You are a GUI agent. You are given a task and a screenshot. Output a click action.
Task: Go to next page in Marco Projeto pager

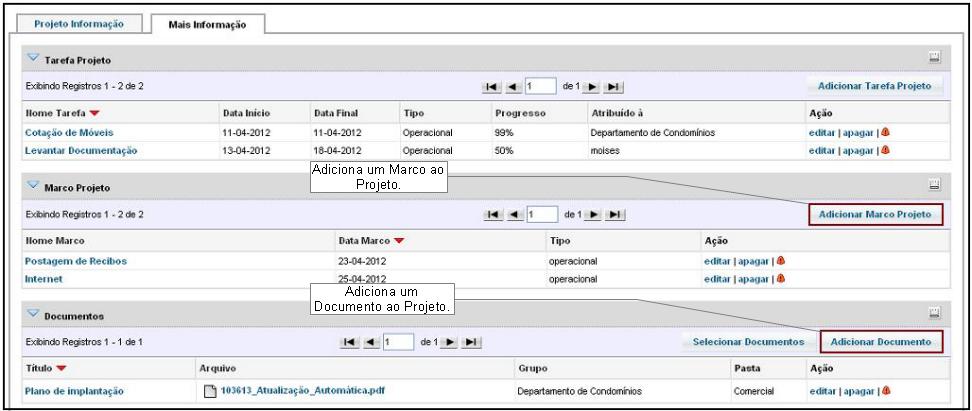(x=593, y=214)
